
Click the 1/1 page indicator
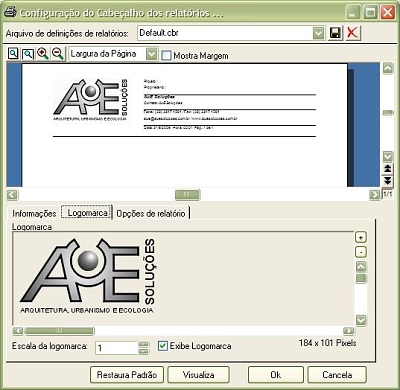(x=388, y=193)
